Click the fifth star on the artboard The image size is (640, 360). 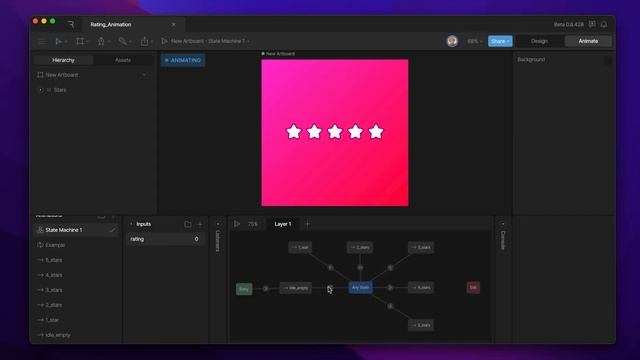tap(376, 132)
